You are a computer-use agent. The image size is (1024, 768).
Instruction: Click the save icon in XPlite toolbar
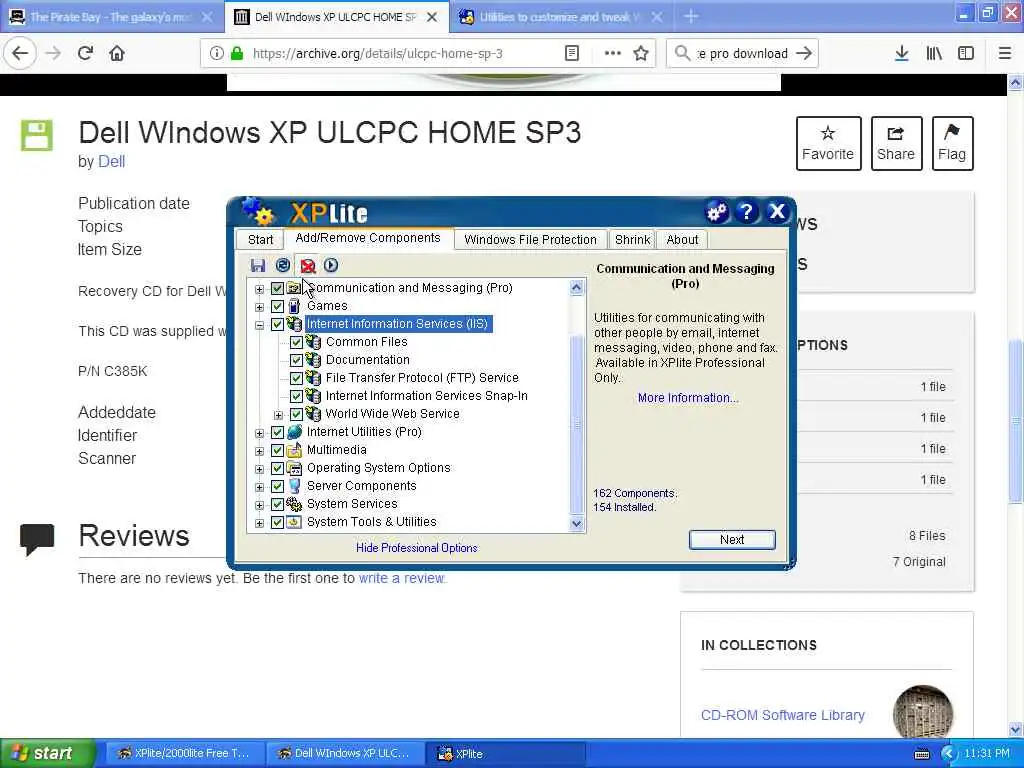click(x=258, y=265)
